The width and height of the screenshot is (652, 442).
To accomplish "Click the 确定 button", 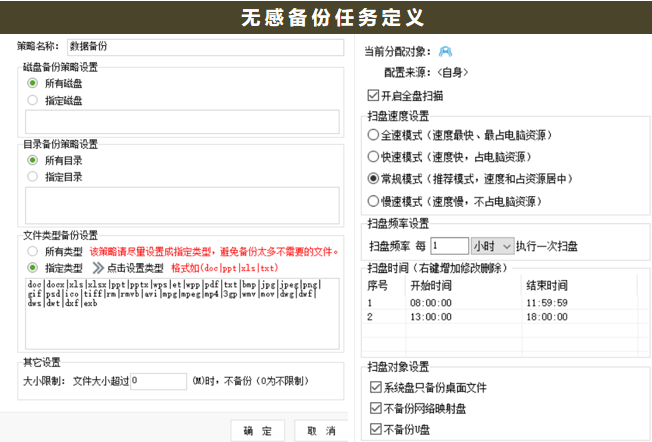I will coord(258,431).
